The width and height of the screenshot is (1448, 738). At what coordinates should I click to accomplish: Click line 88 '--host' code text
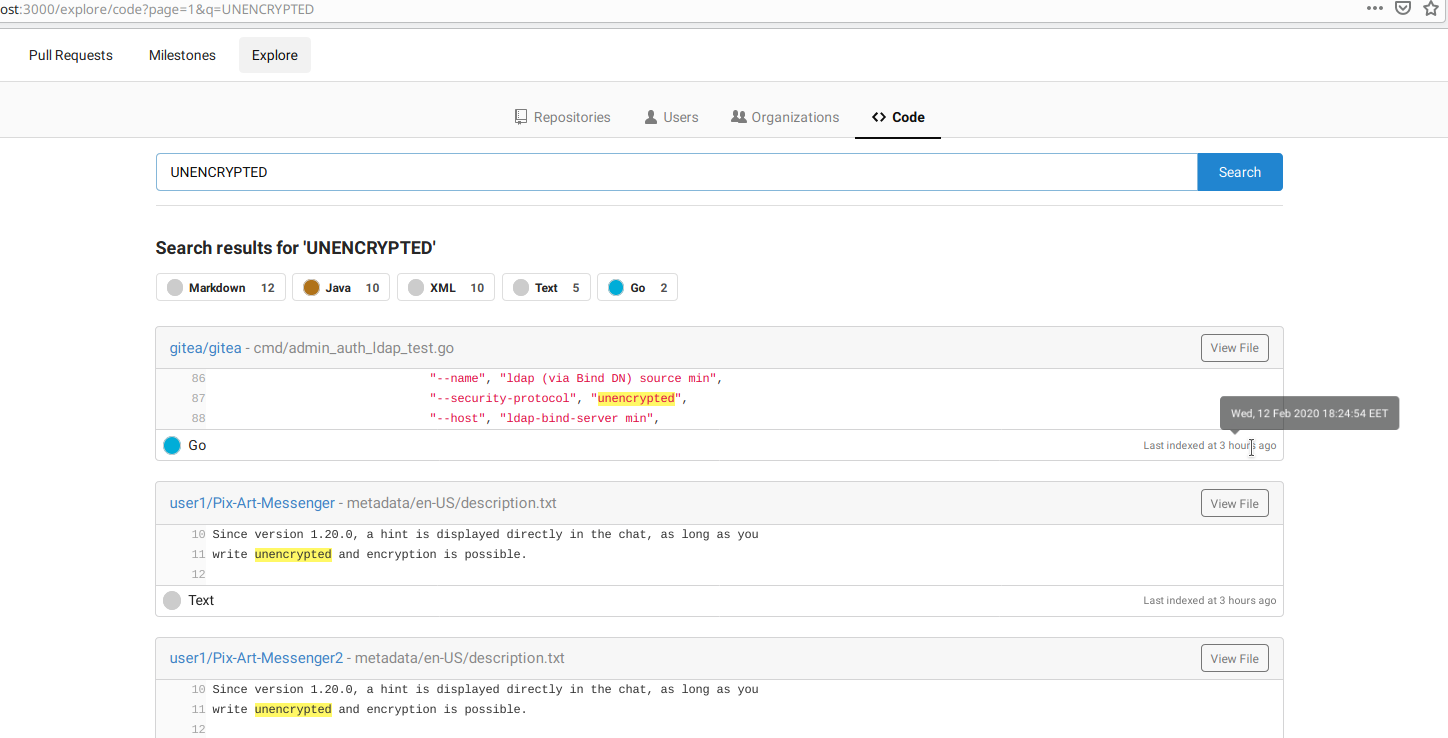pyautogui.click(x=545, y=418)
